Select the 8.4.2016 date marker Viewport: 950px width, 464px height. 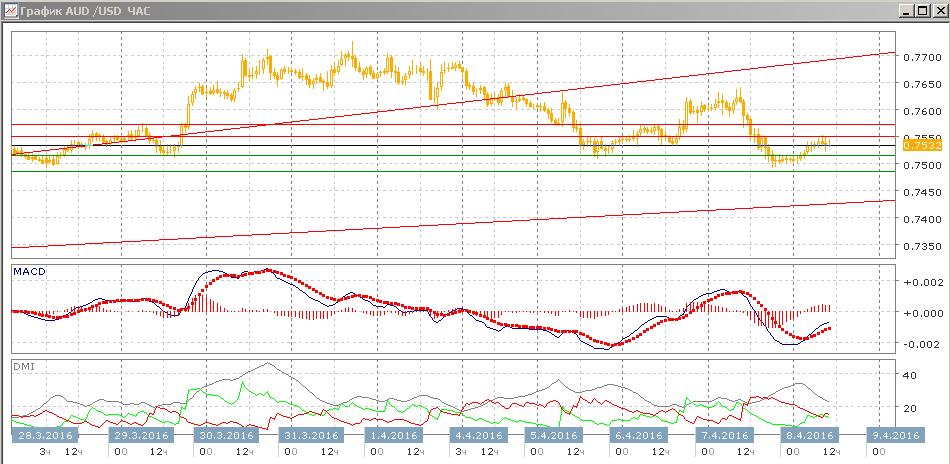coord(809,435)
